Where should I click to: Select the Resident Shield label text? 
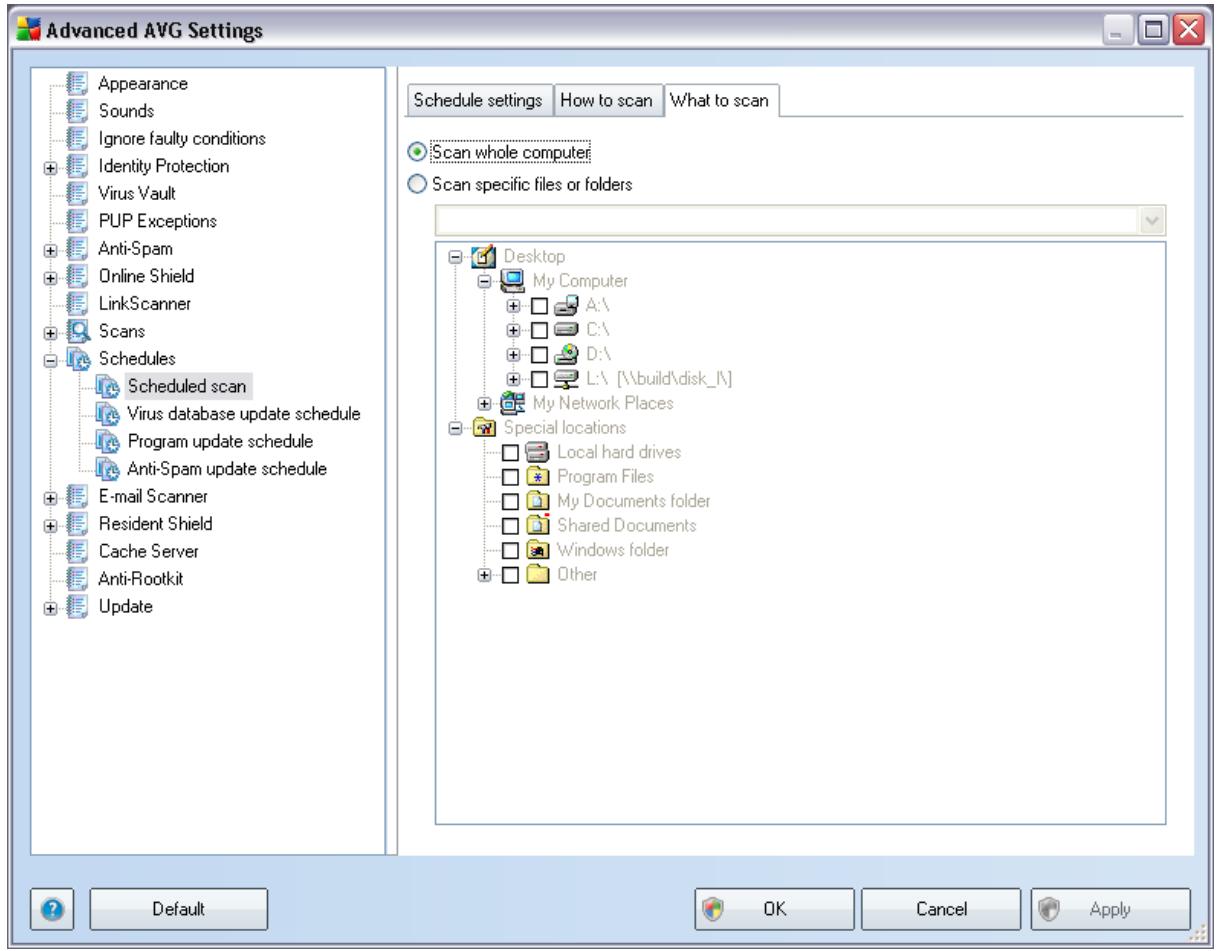pos(155,523)
